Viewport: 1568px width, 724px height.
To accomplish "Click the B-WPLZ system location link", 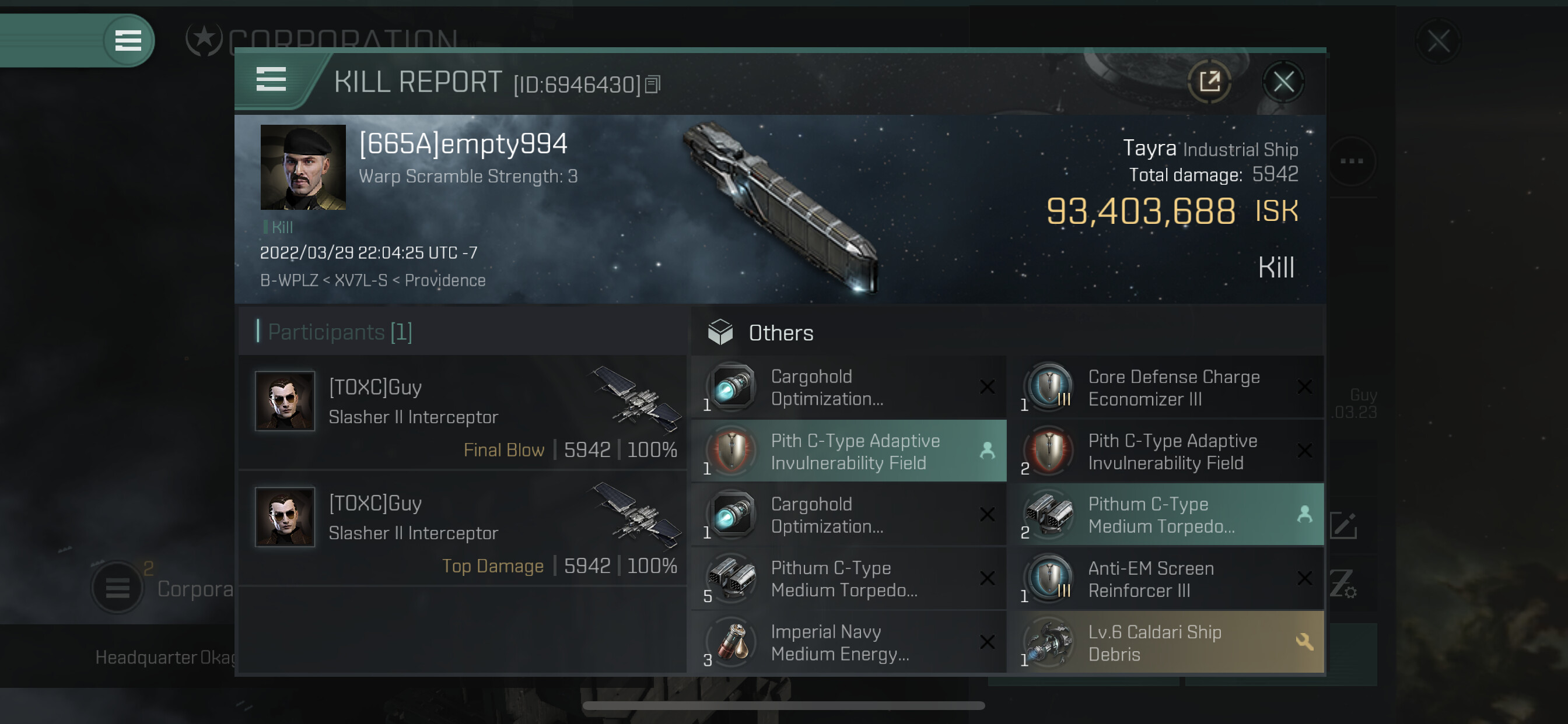I will (x=289, y=280).
